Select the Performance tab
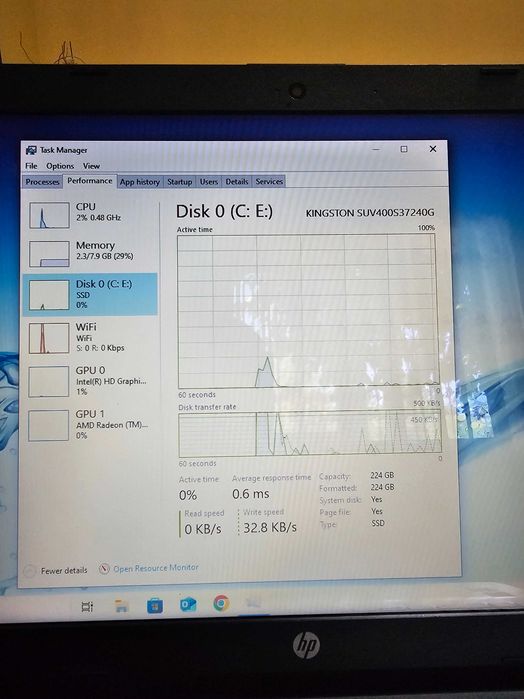Screen dimensions: 524x699 [x=90, y=181]
